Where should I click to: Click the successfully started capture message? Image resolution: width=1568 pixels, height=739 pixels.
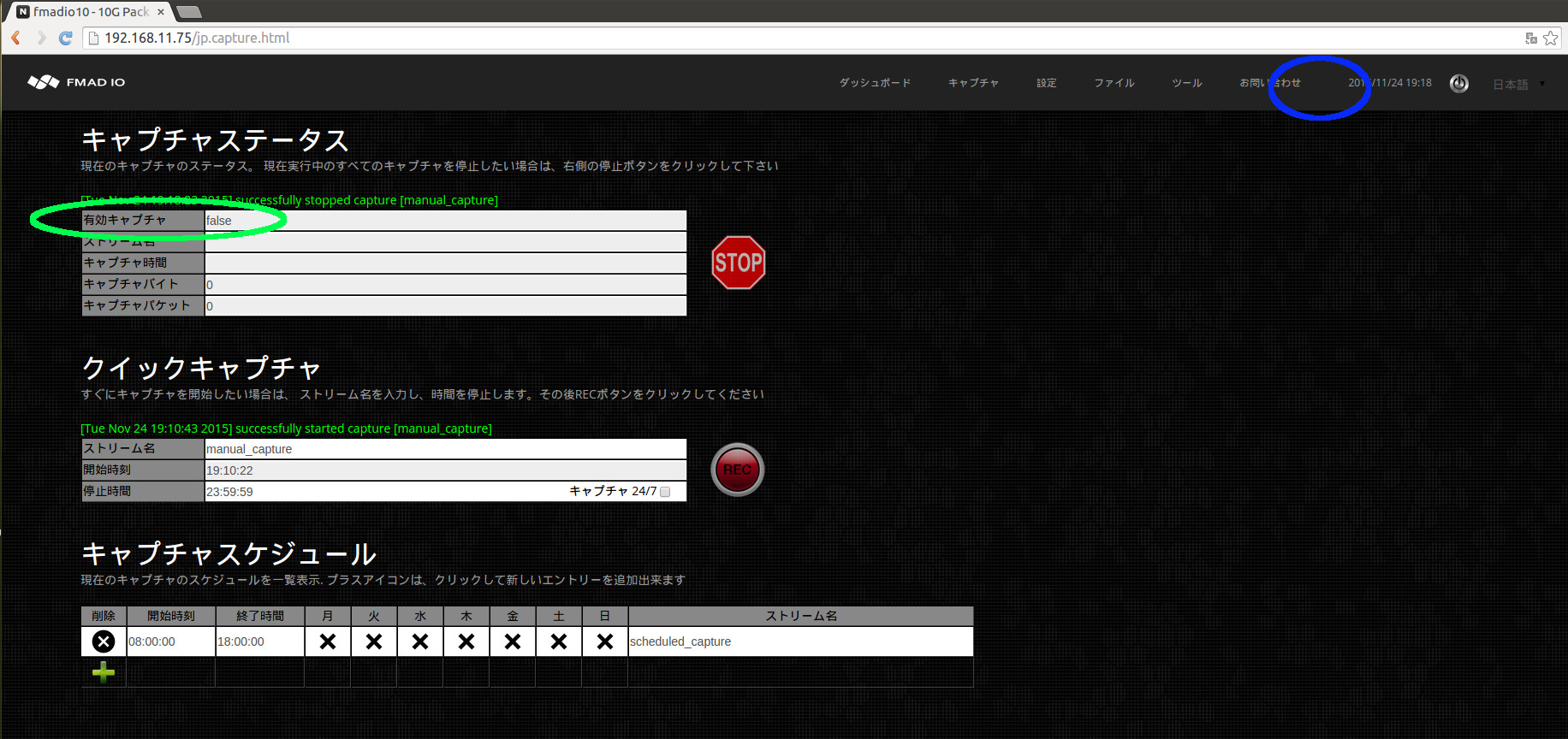[286, 429]
